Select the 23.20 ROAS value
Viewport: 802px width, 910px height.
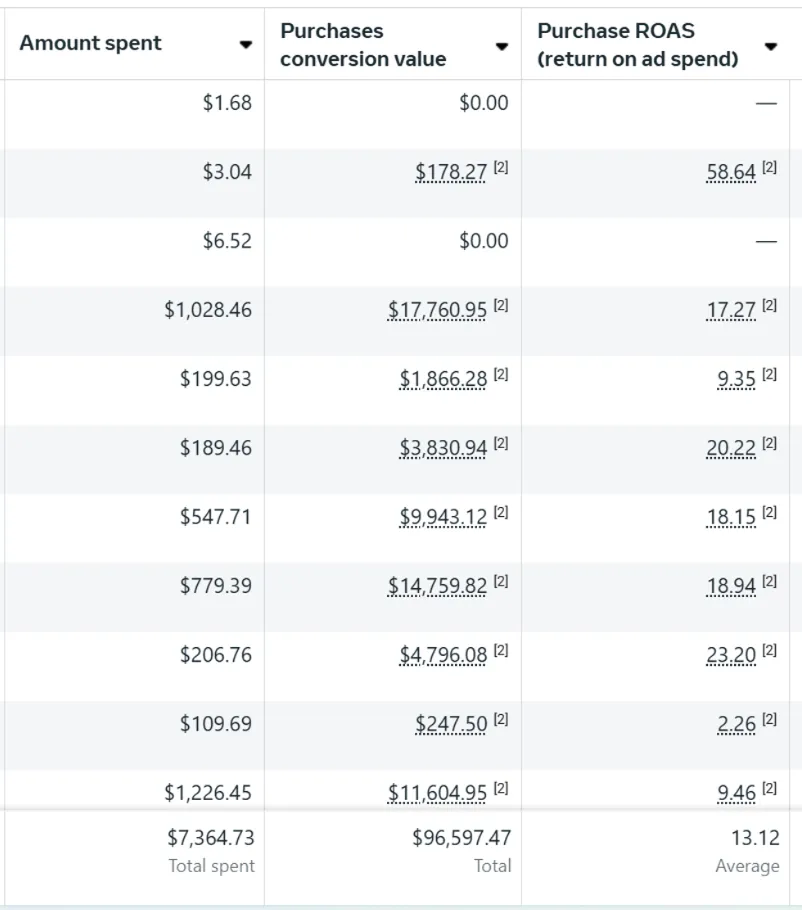[731, 656]
